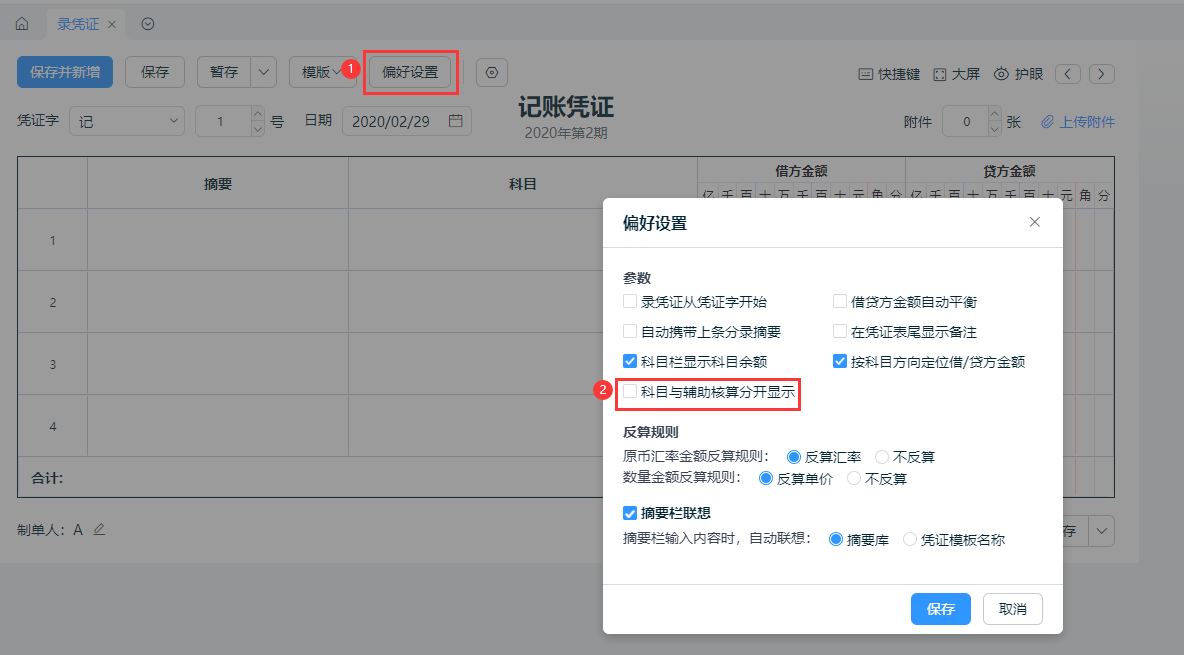The image size is (1184, 655).
Task: Close the 录凭证 tab
Action: pyautogui.click(x=112, y=24)
